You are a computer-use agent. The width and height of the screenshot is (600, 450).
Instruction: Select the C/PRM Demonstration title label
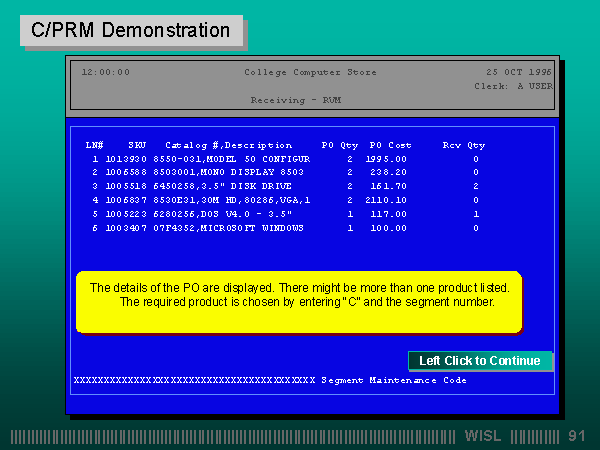(x=131, y=30)
